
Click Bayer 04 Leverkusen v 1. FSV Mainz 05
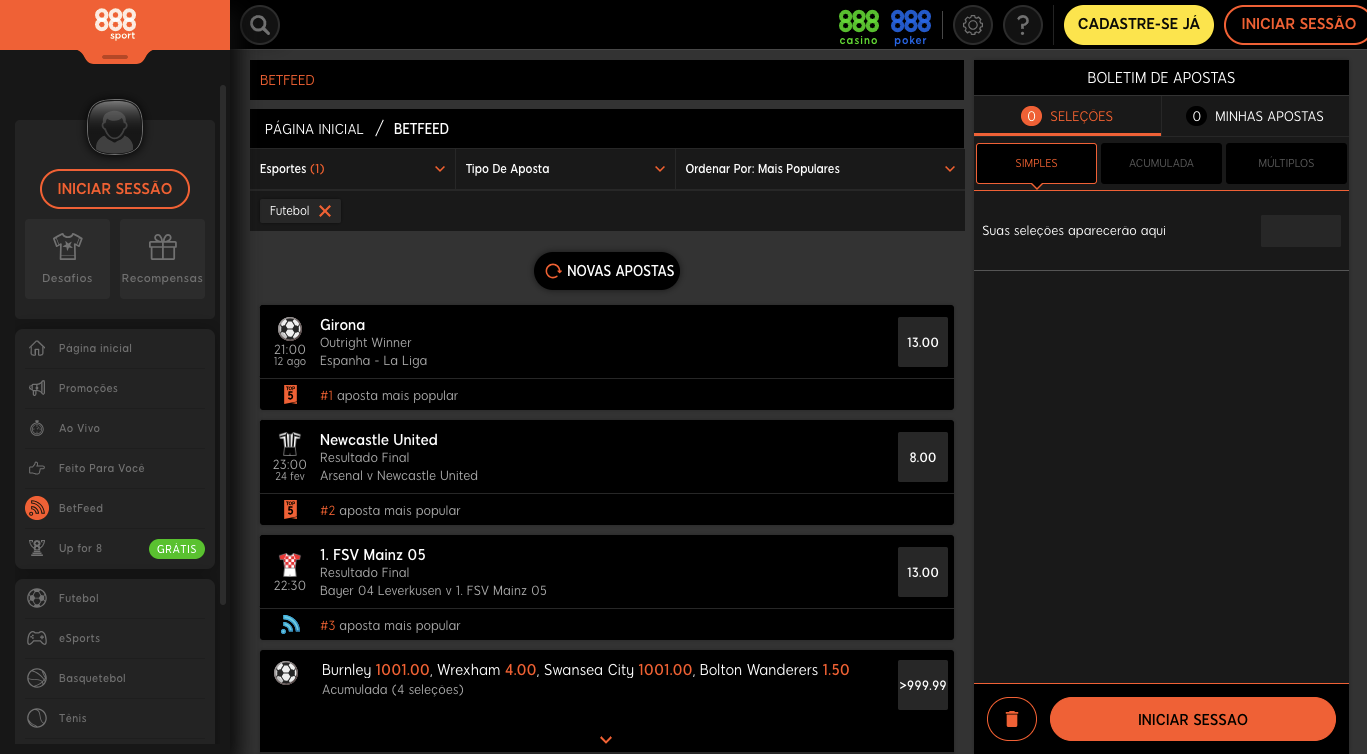point(433,591)
